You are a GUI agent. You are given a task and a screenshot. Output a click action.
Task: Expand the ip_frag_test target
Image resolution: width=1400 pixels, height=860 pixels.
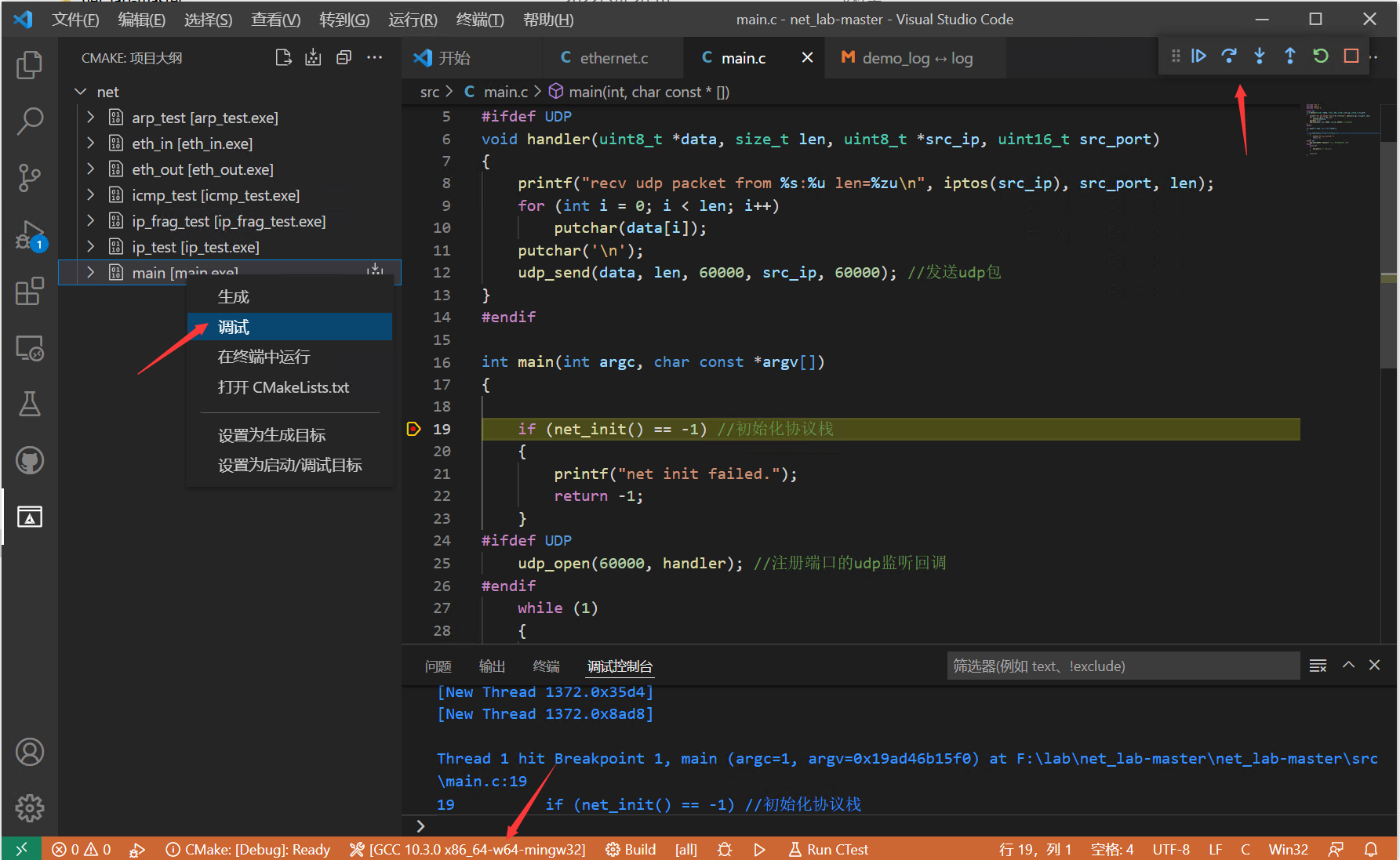tap(90, 221)
